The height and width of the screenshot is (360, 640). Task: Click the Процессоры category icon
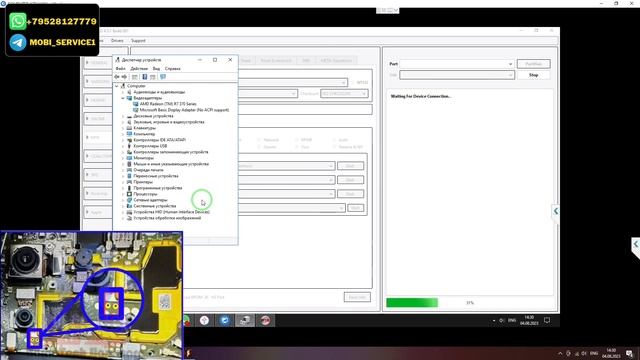coord(129,194)
